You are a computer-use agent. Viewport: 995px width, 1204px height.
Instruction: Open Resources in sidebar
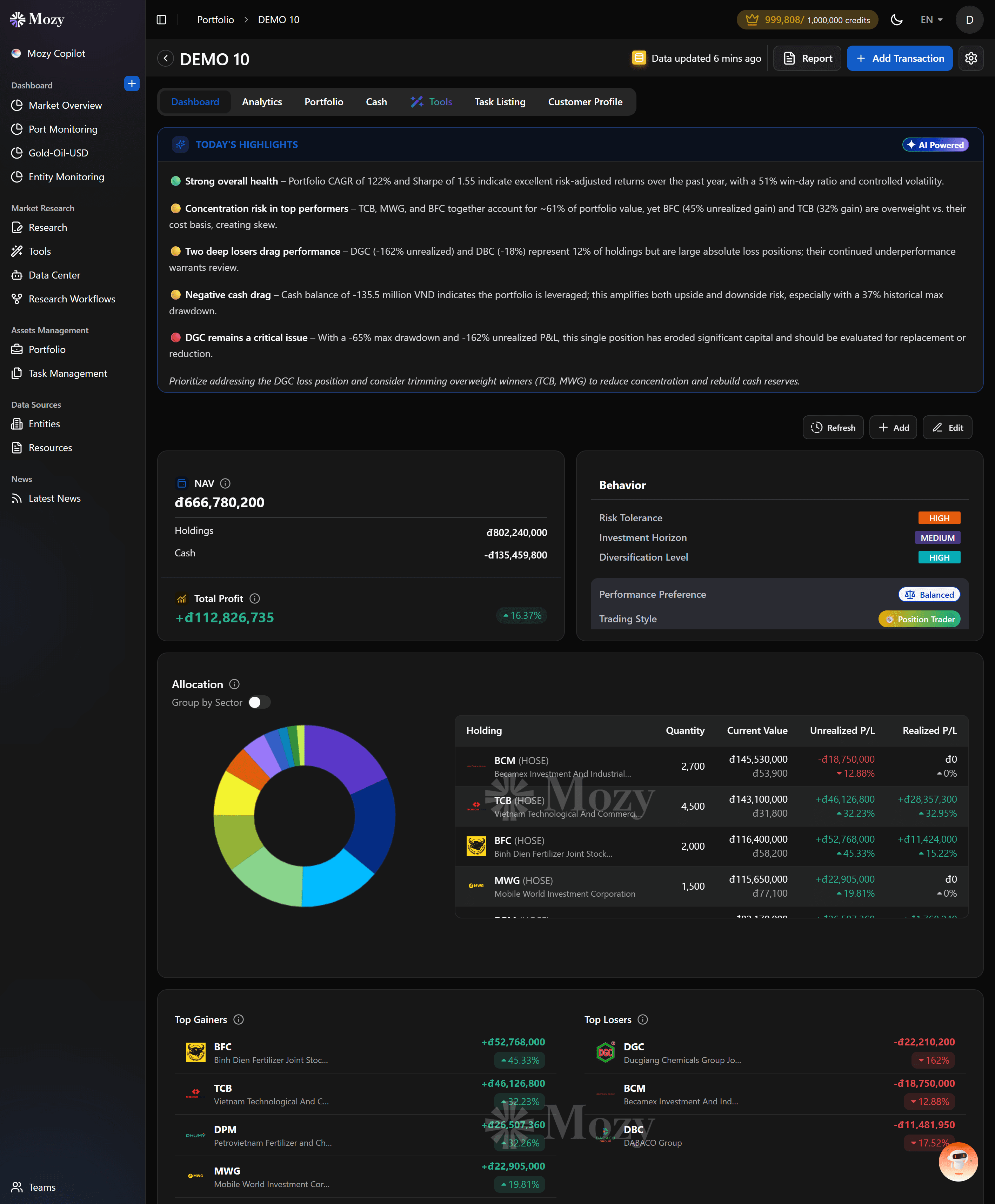pyautogui.click(x=51, y=448)
